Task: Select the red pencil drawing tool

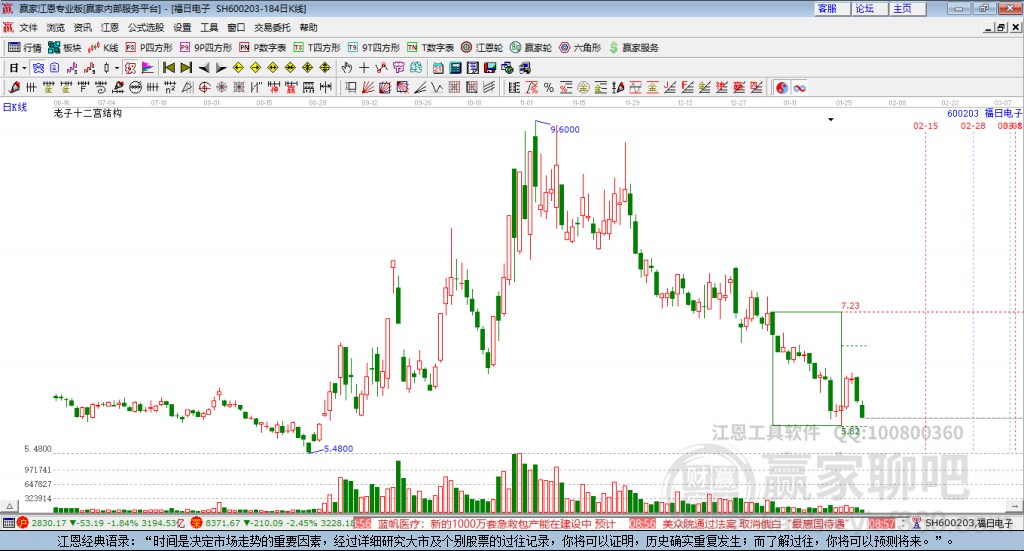Action: pos(14,87)
